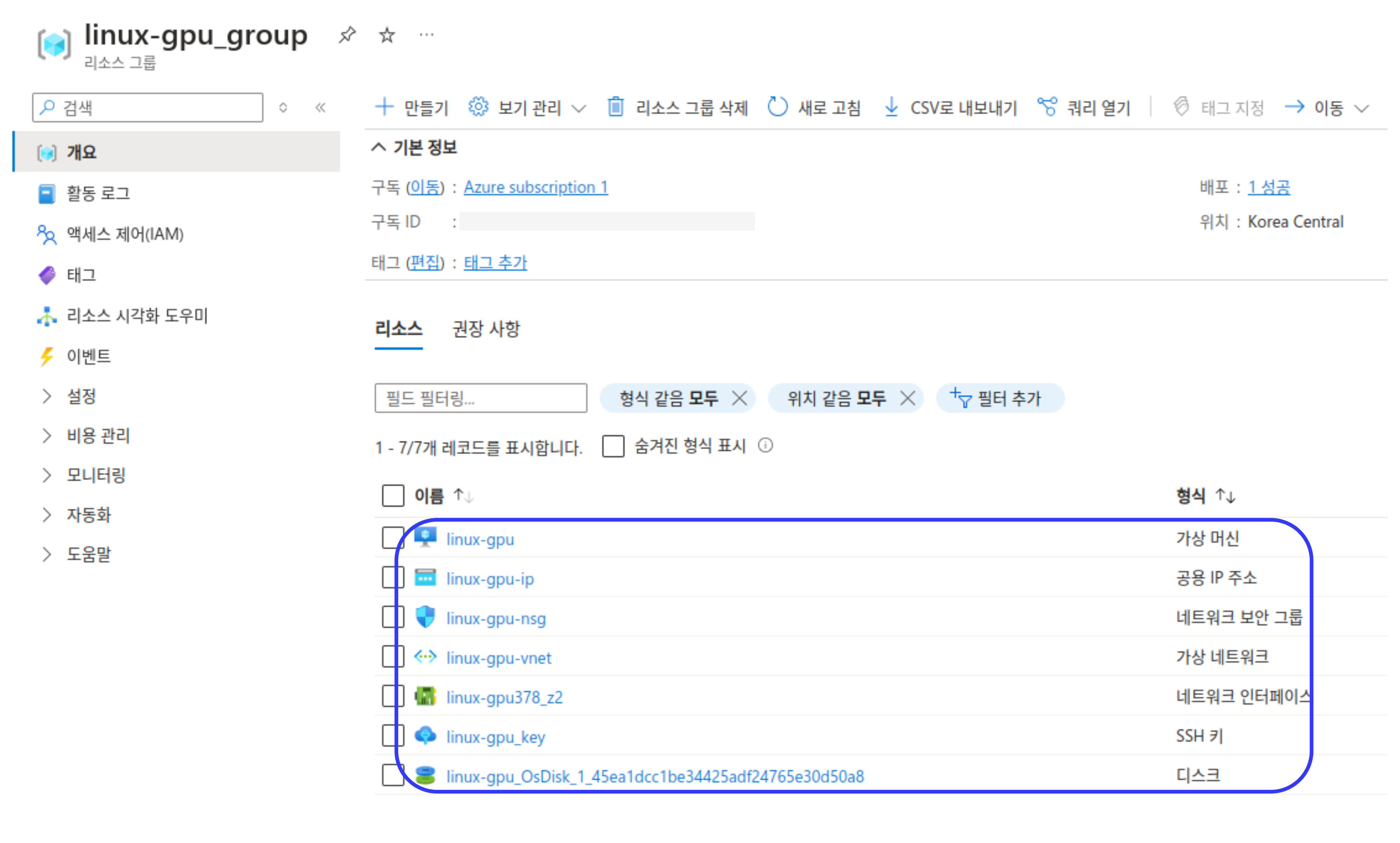Image resolution: width=1400 pixels, height=843 pixels.
Task: Select the 리소스 tab
Action: click(x=398, y=329)
